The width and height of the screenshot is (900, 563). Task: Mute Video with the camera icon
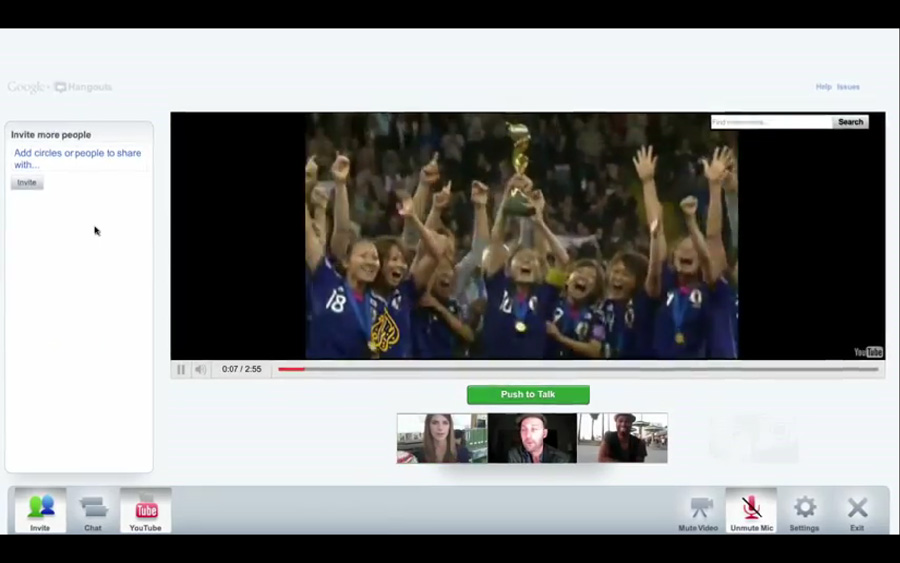pos(699,510)
